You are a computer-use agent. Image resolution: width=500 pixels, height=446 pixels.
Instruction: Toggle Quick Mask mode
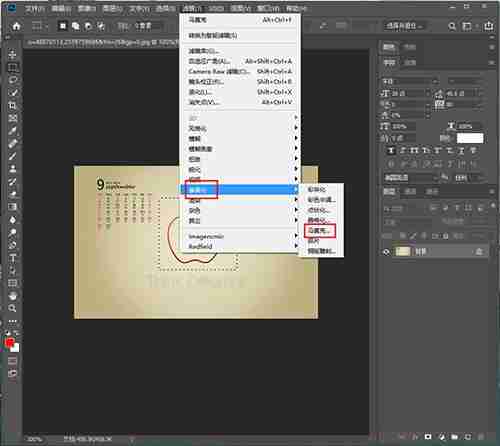(x=13, y=361)
